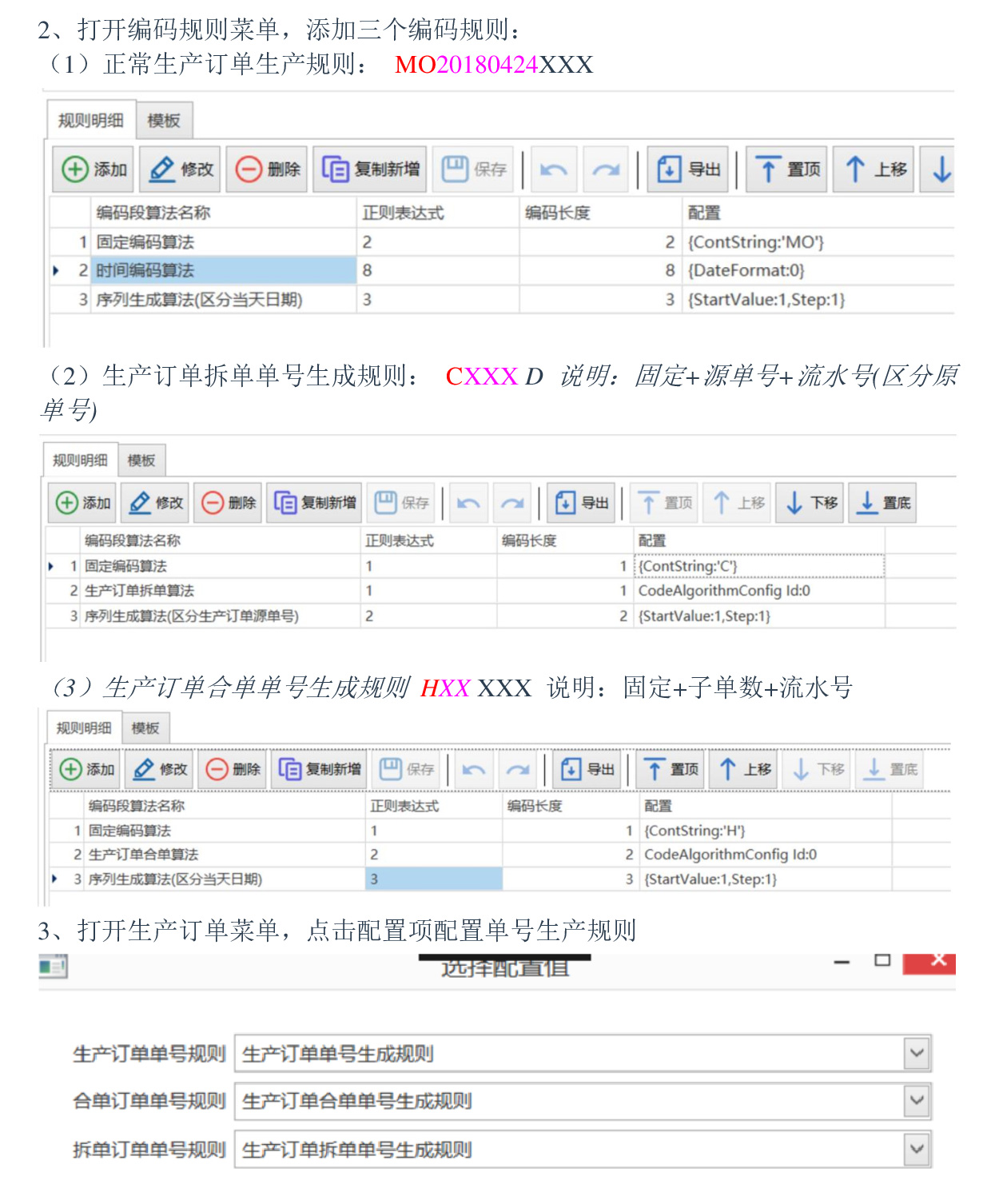Image resolution: width=995 pixels, height=1204 pixels.
Task: Open the 生产订单单号规则 dropdown
Action: [917, 1054]
